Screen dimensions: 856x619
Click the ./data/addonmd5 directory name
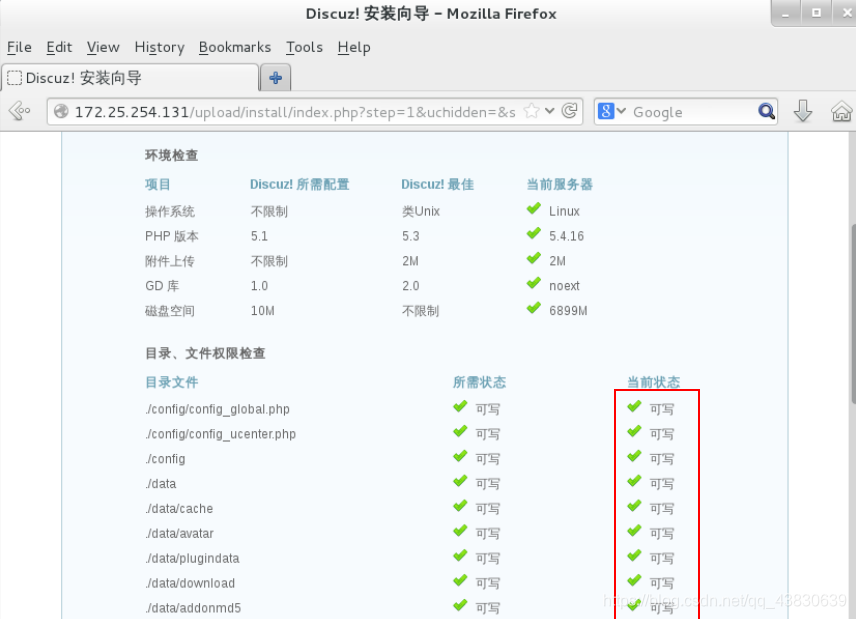(193, 608)
